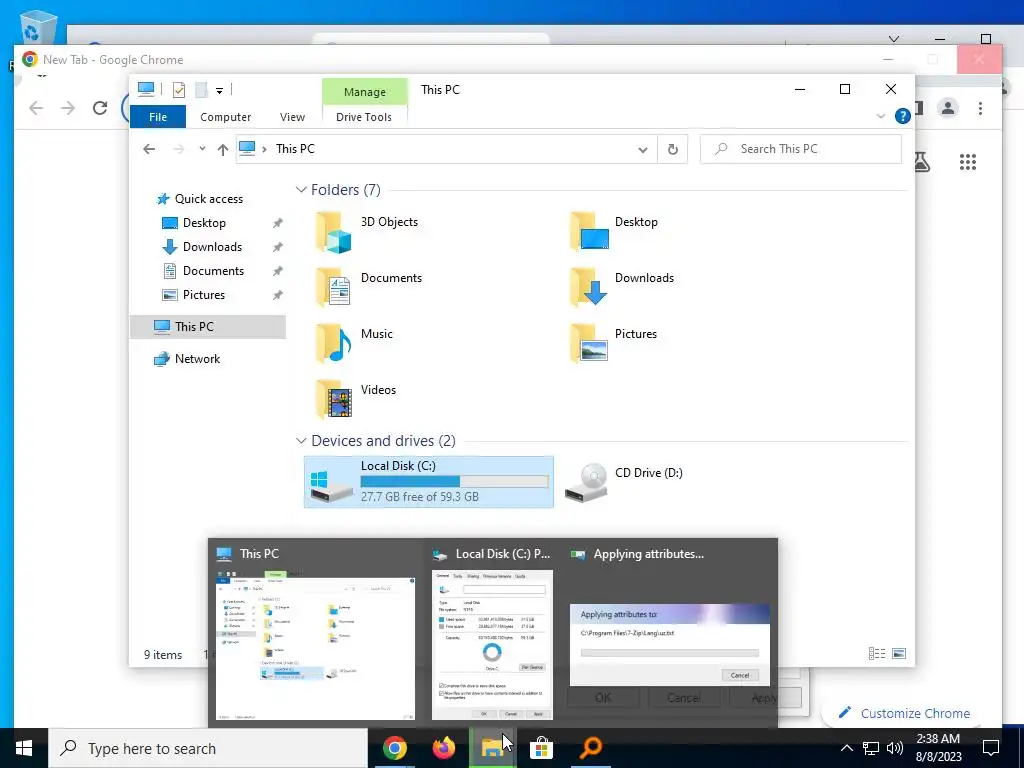
Task: Open the notification center icon
Action: pos(991,748)
